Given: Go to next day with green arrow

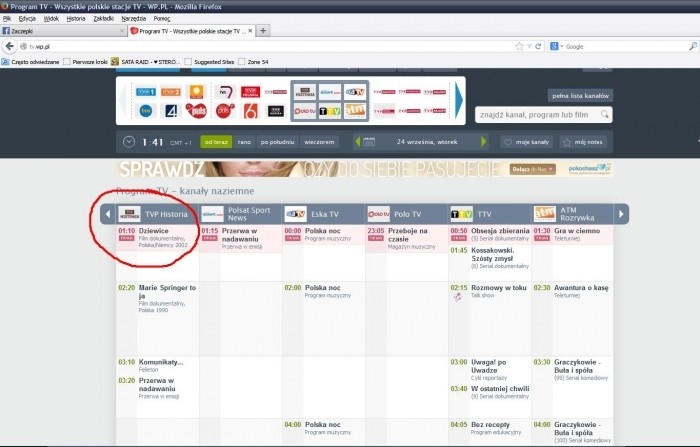Looking at the screenshot, I should click(x=468, y=142).
